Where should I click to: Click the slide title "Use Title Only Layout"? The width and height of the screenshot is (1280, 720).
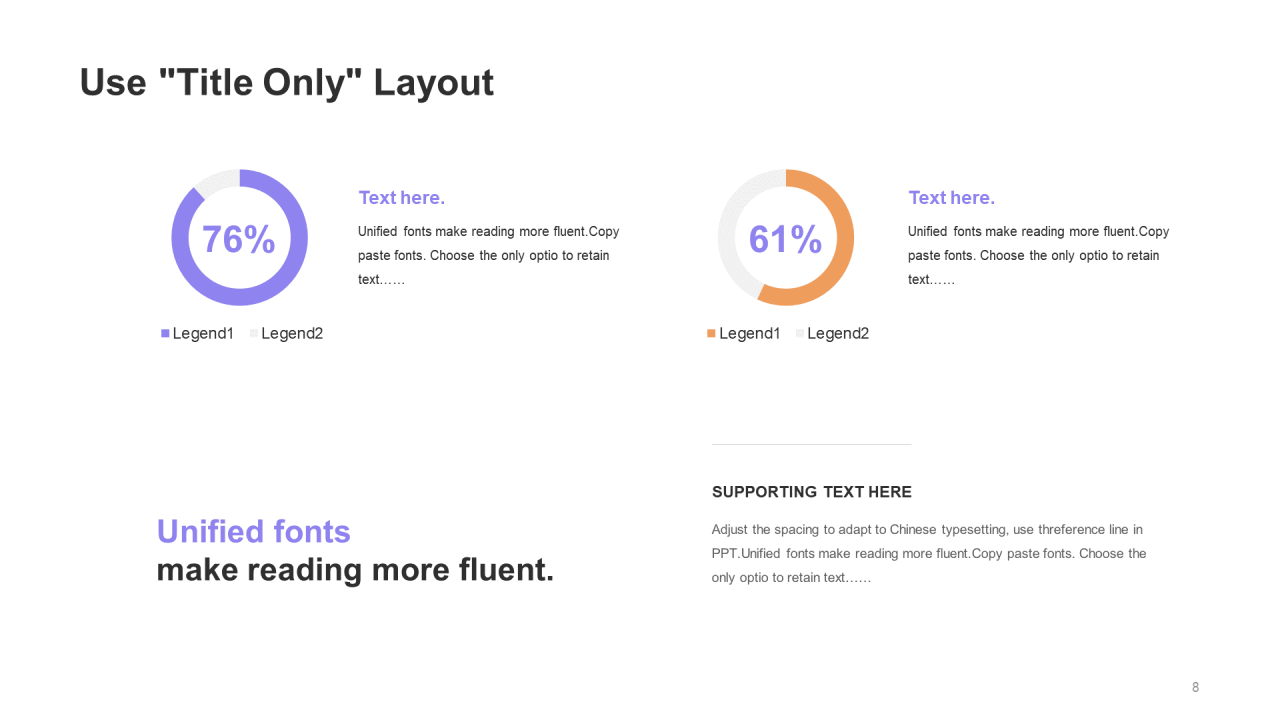tap(286, 83)
